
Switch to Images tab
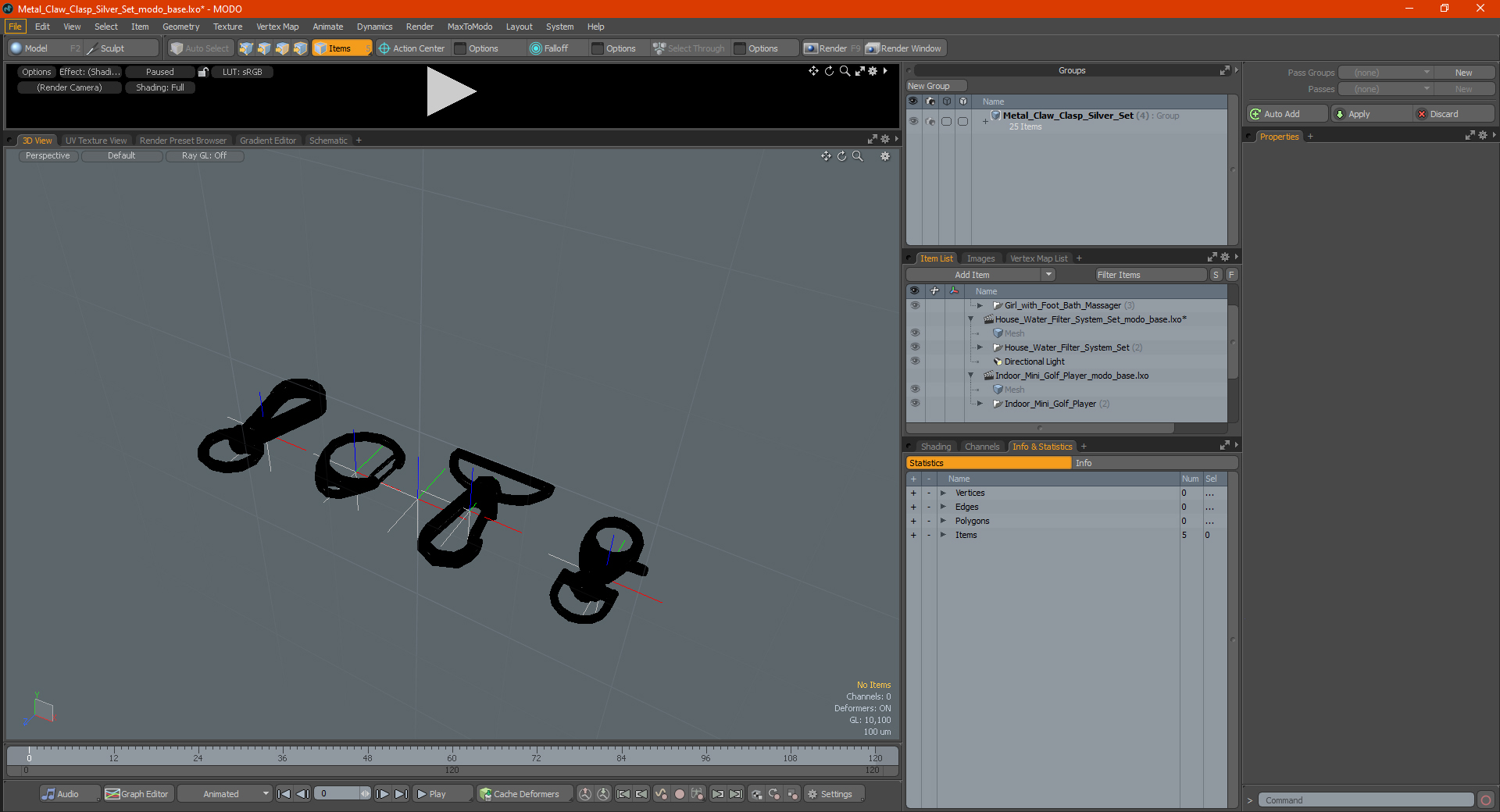[x=980, y=258]
